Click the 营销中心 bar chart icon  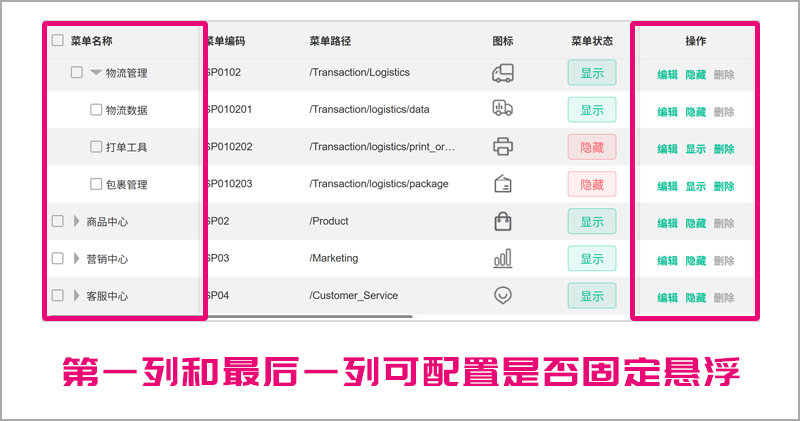(x=503, y=258)
